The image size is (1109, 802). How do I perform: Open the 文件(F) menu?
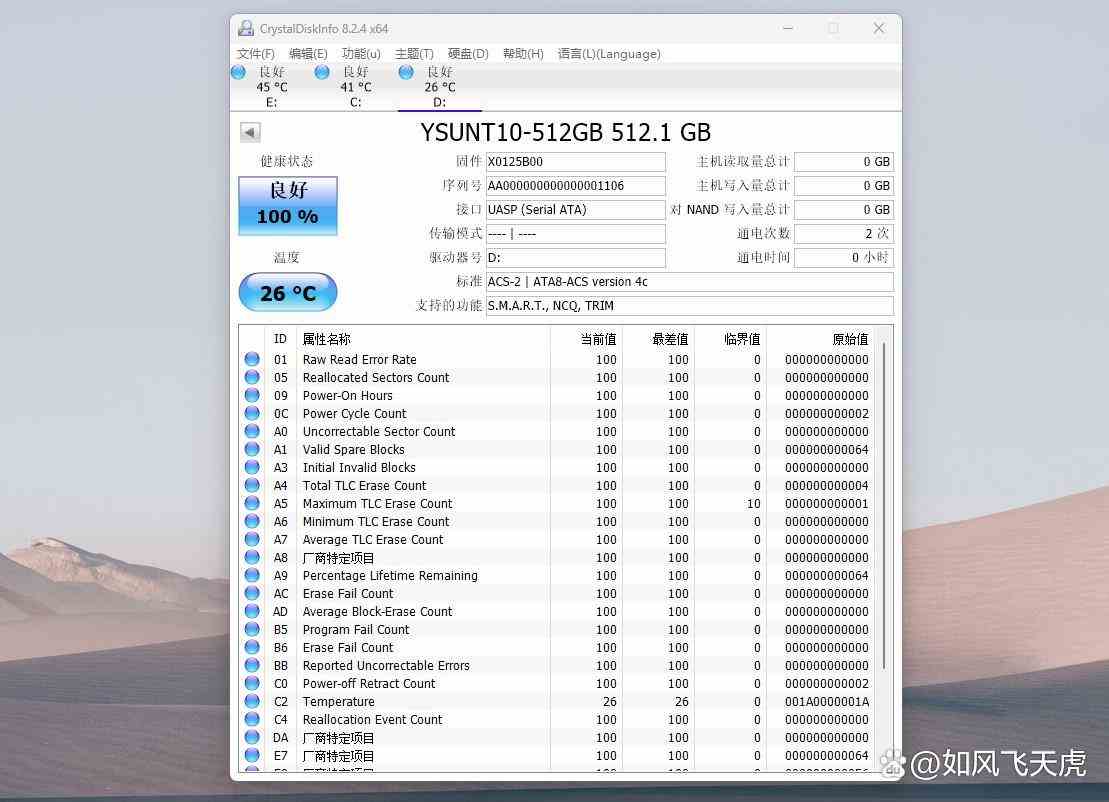click(256, 54)
